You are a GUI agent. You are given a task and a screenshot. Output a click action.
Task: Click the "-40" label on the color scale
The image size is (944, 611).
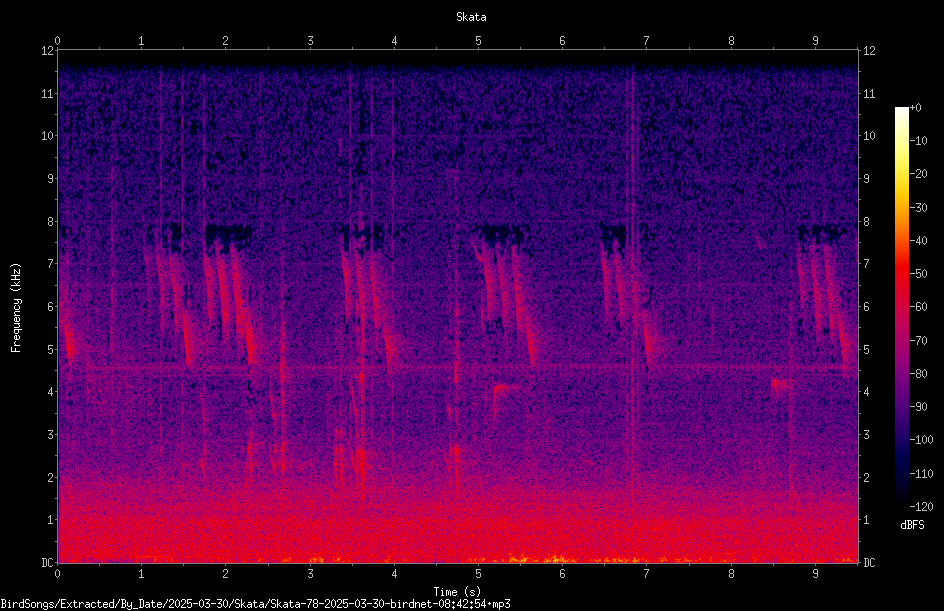point(918,241)
